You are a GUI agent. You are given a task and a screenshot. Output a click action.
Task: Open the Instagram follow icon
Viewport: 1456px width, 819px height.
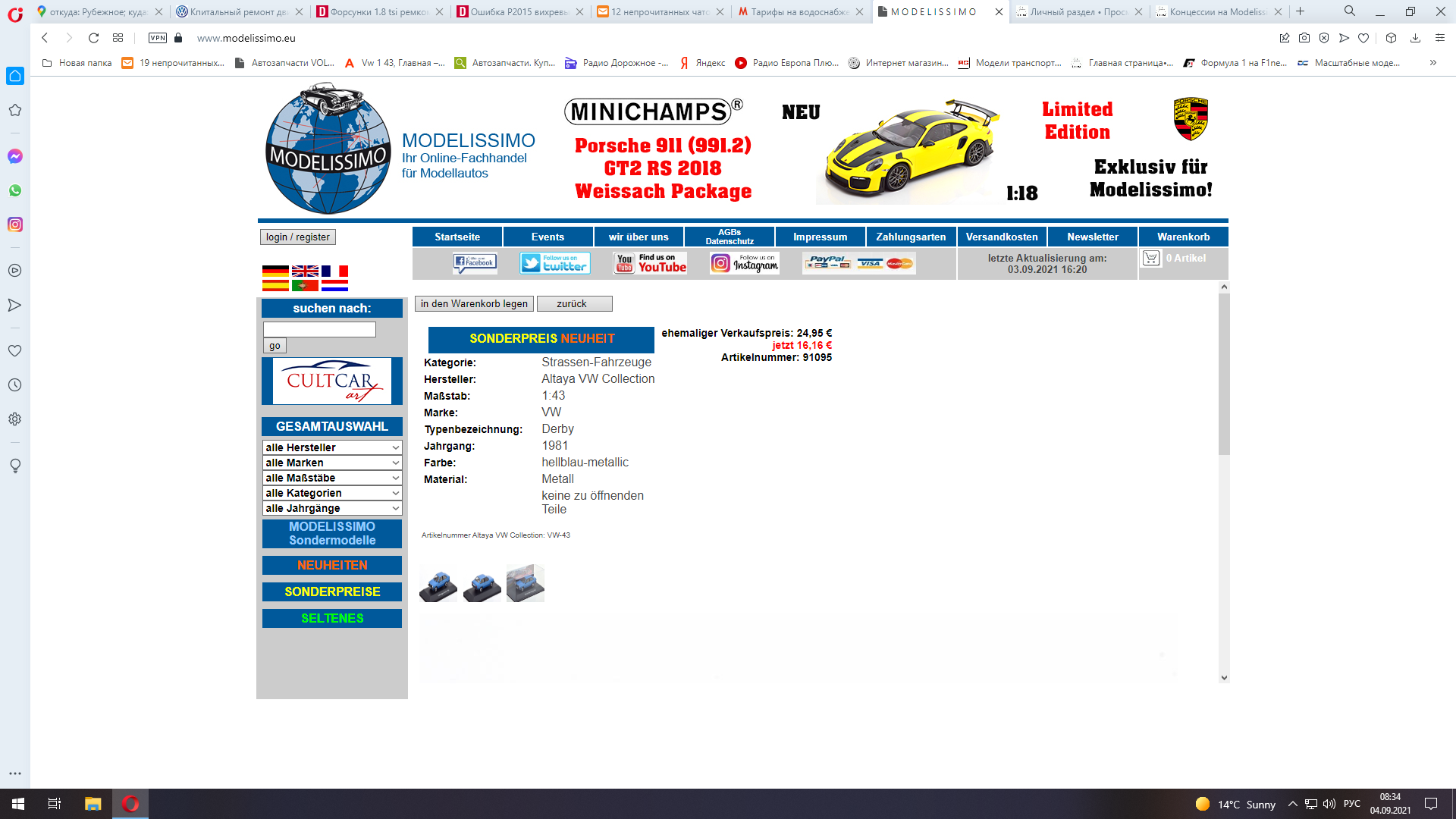pyautogui.click(x=744, y=263)
